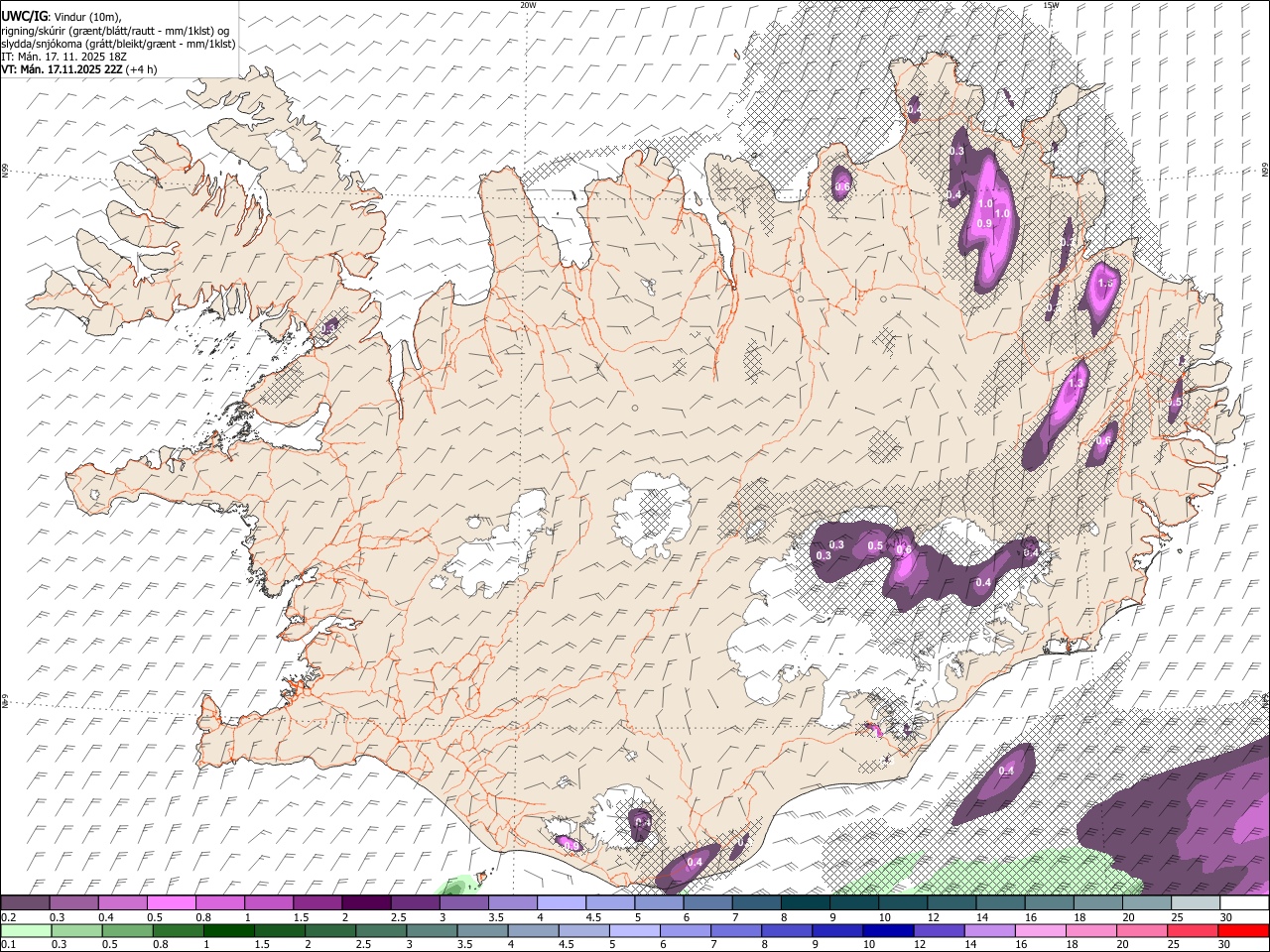Pick lower legend swatch between 10 and 12
This screenshot has height=952, width=1270.
tap(887, 930)
